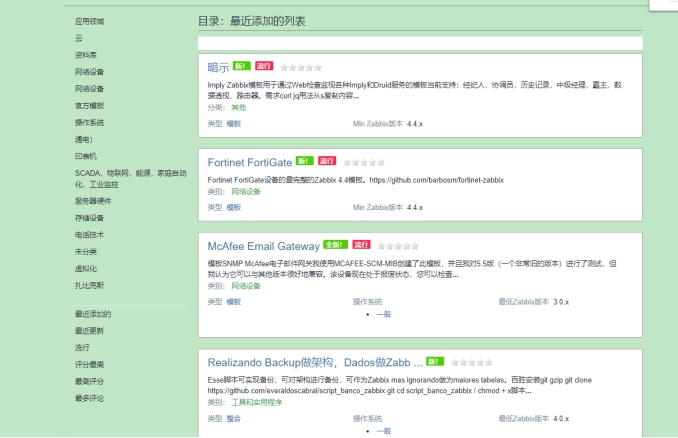Viewport: 678px width, 438px height.
Task: Click the 其他 category link under 暗示
Action: 239,108
